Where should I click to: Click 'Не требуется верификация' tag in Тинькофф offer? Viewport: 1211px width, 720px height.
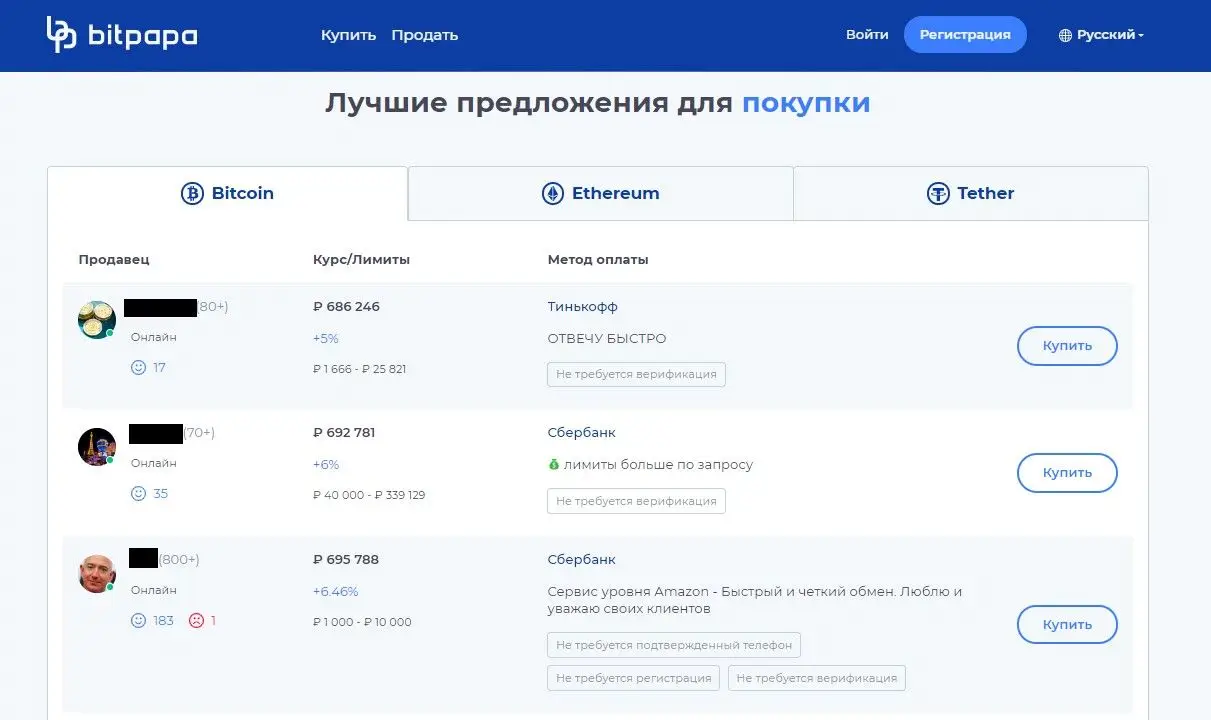coord(636,374)
